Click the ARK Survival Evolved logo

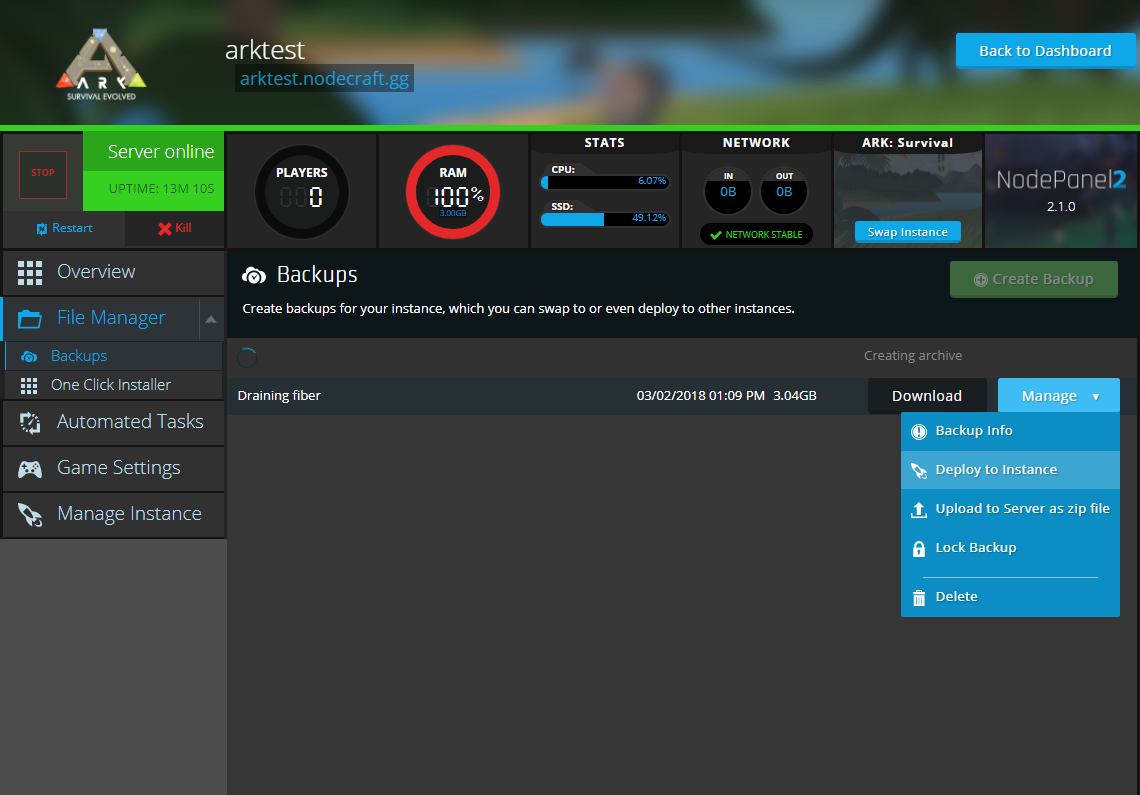pyautogui.click(x=101, y=65)
